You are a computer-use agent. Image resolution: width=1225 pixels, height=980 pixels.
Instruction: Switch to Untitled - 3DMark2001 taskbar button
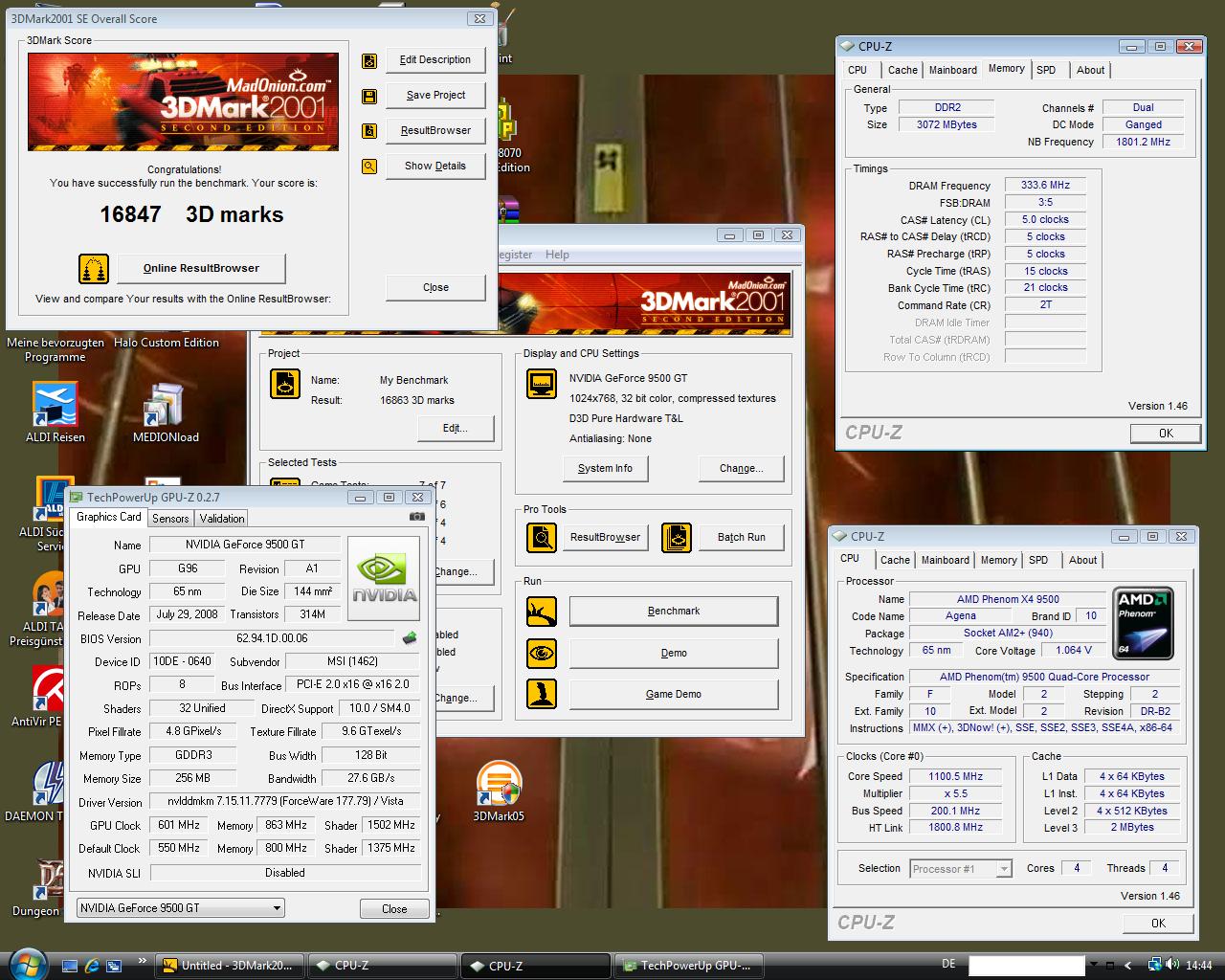point(229,966)
